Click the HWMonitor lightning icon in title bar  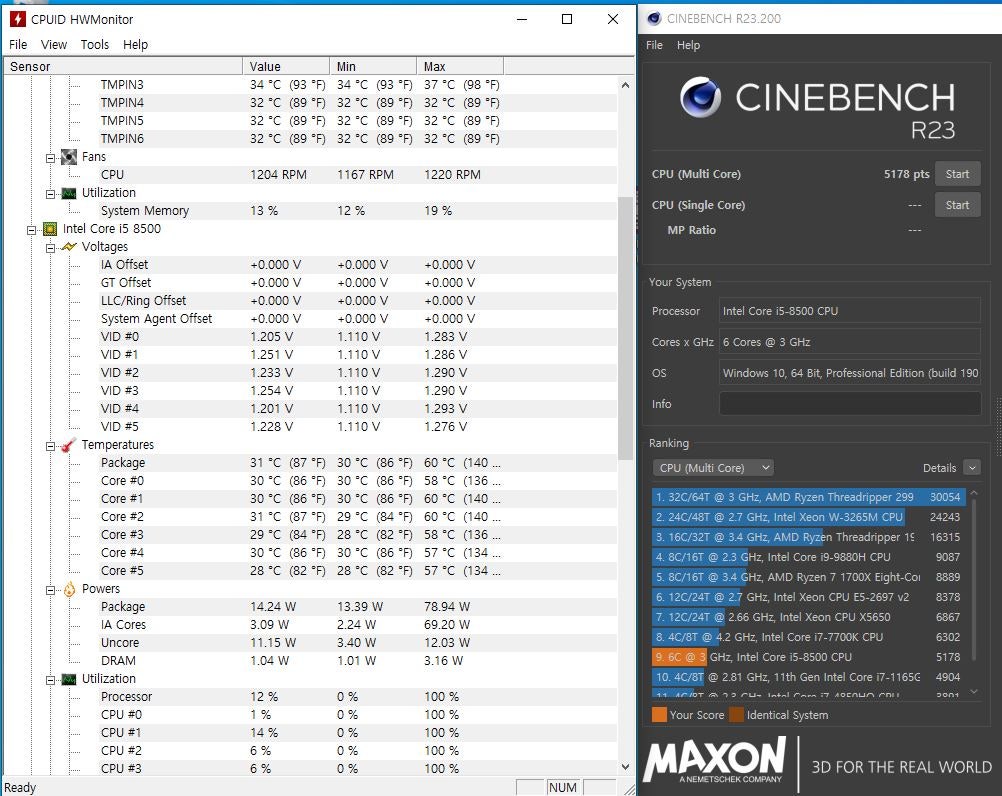tap(17, 19)
